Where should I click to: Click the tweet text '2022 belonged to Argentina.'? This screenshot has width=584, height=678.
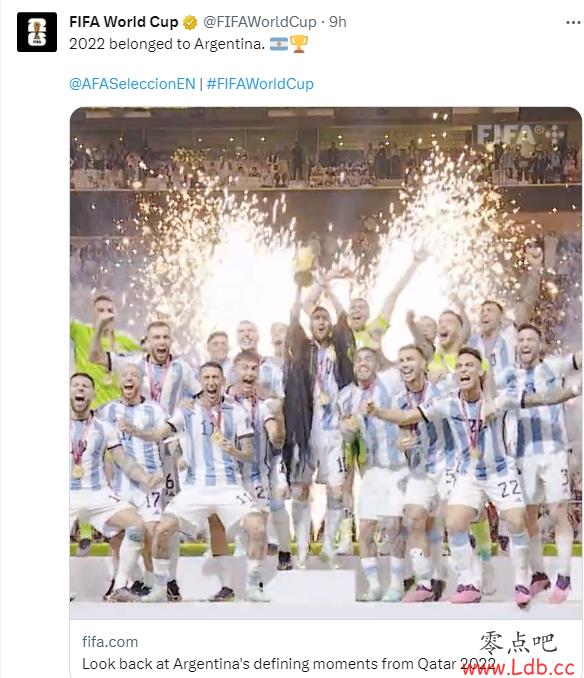tap(167, 44)
